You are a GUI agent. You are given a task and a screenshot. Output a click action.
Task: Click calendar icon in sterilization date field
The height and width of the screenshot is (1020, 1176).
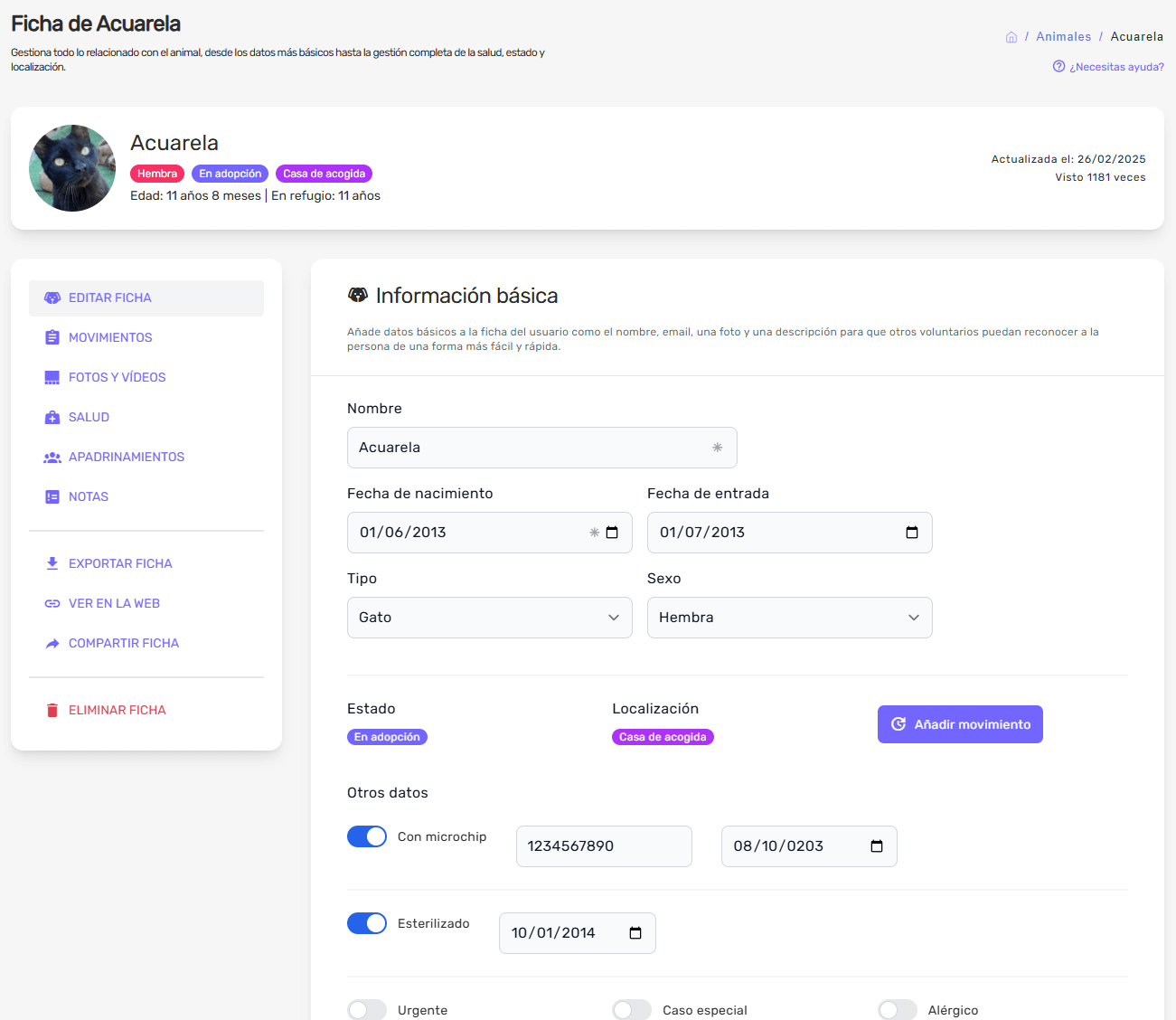(x=635, y=933)
